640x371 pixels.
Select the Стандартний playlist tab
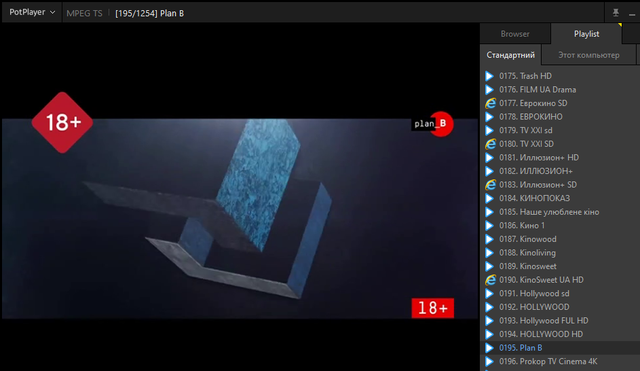(511, 55)
